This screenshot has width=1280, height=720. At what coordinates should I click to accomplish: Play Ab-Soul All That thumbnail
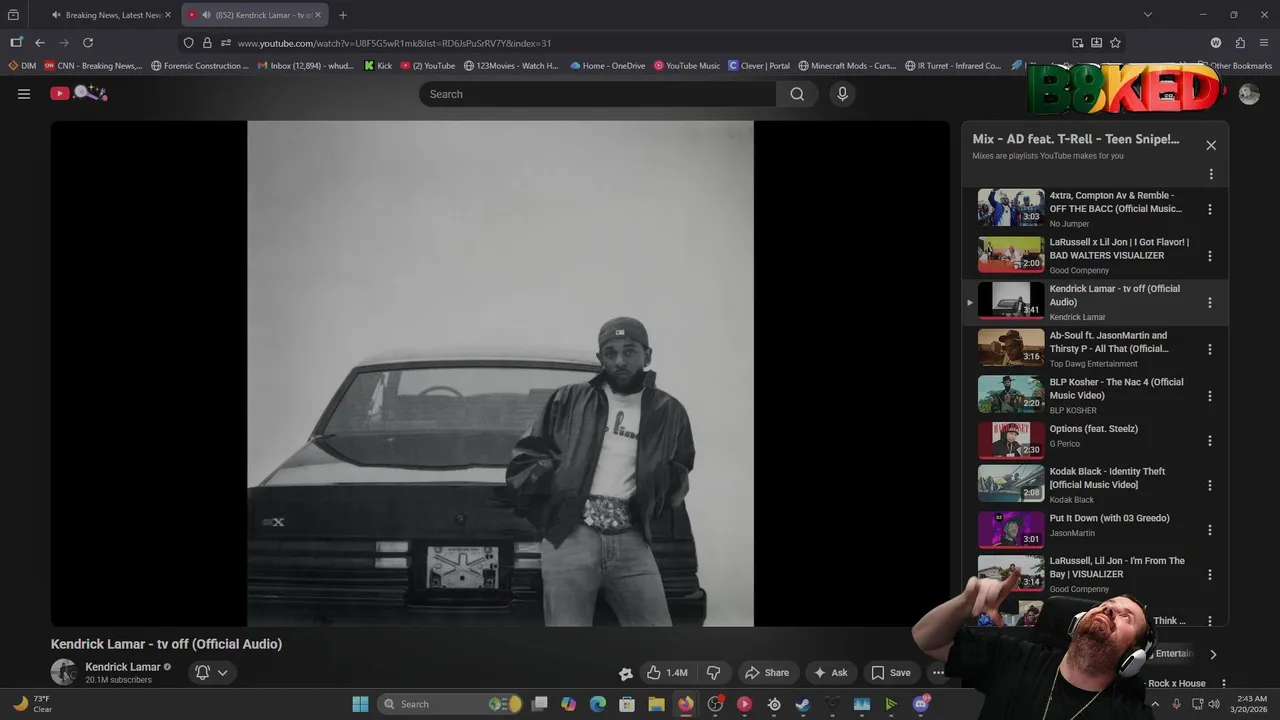click(x=1011, y=348)
